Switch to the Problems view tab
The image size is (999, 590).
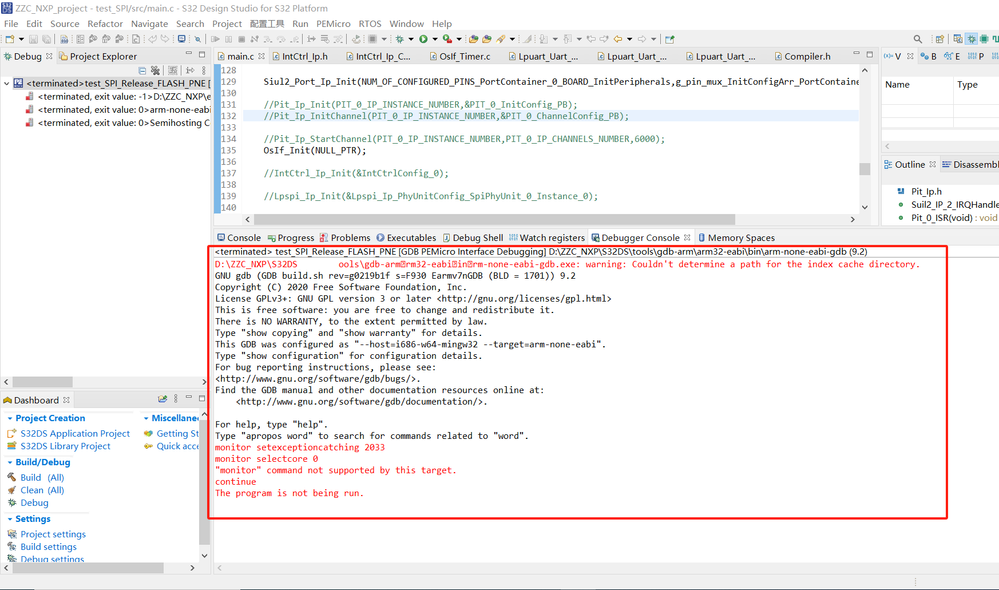pos(345,237)
